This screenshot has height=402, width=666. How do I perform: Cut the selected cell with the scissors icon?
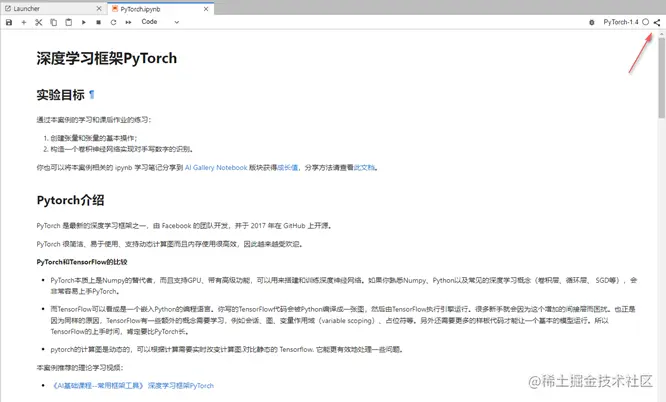coord(39,22)
